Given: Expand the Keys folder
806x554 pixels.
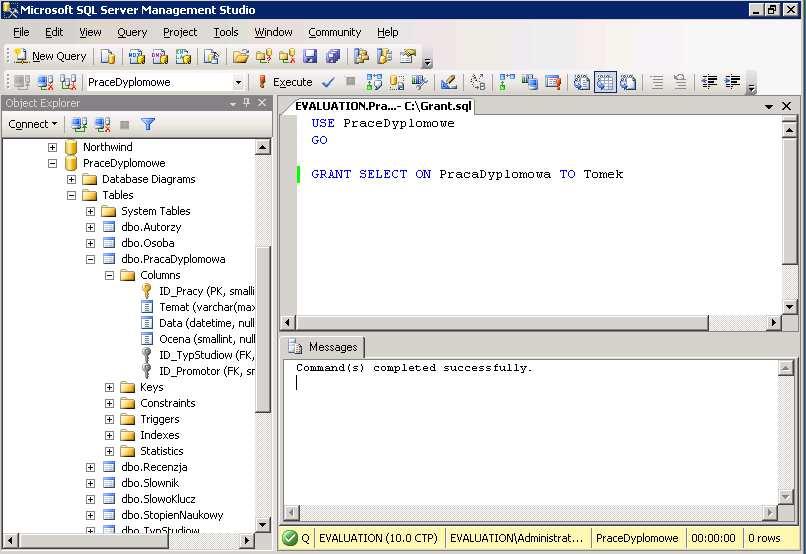Looking at the screenshot, I should pyautogui.click(x=109, y=387).
